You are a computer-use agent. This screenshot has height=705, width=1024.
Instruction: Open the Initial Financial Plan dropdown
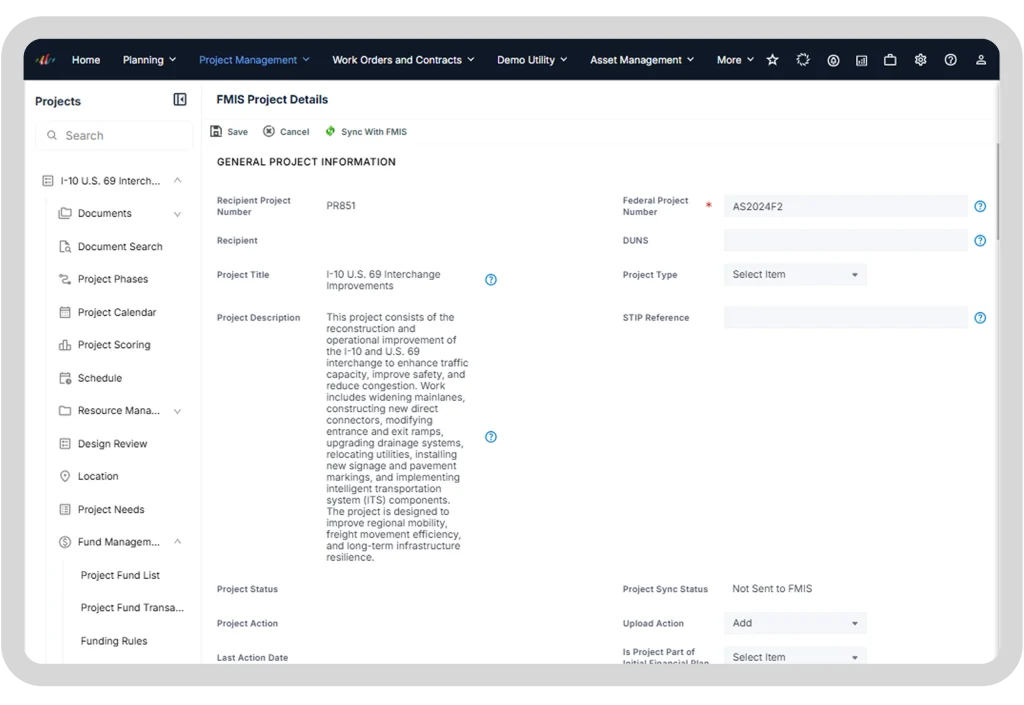pos(795,656)
